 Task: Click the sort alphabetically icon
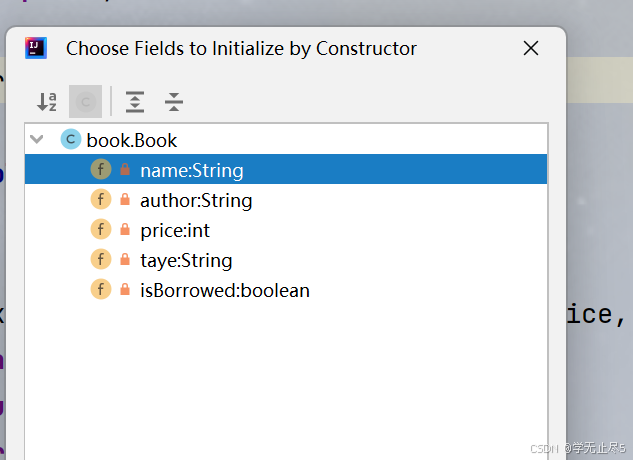click(47, 101)
